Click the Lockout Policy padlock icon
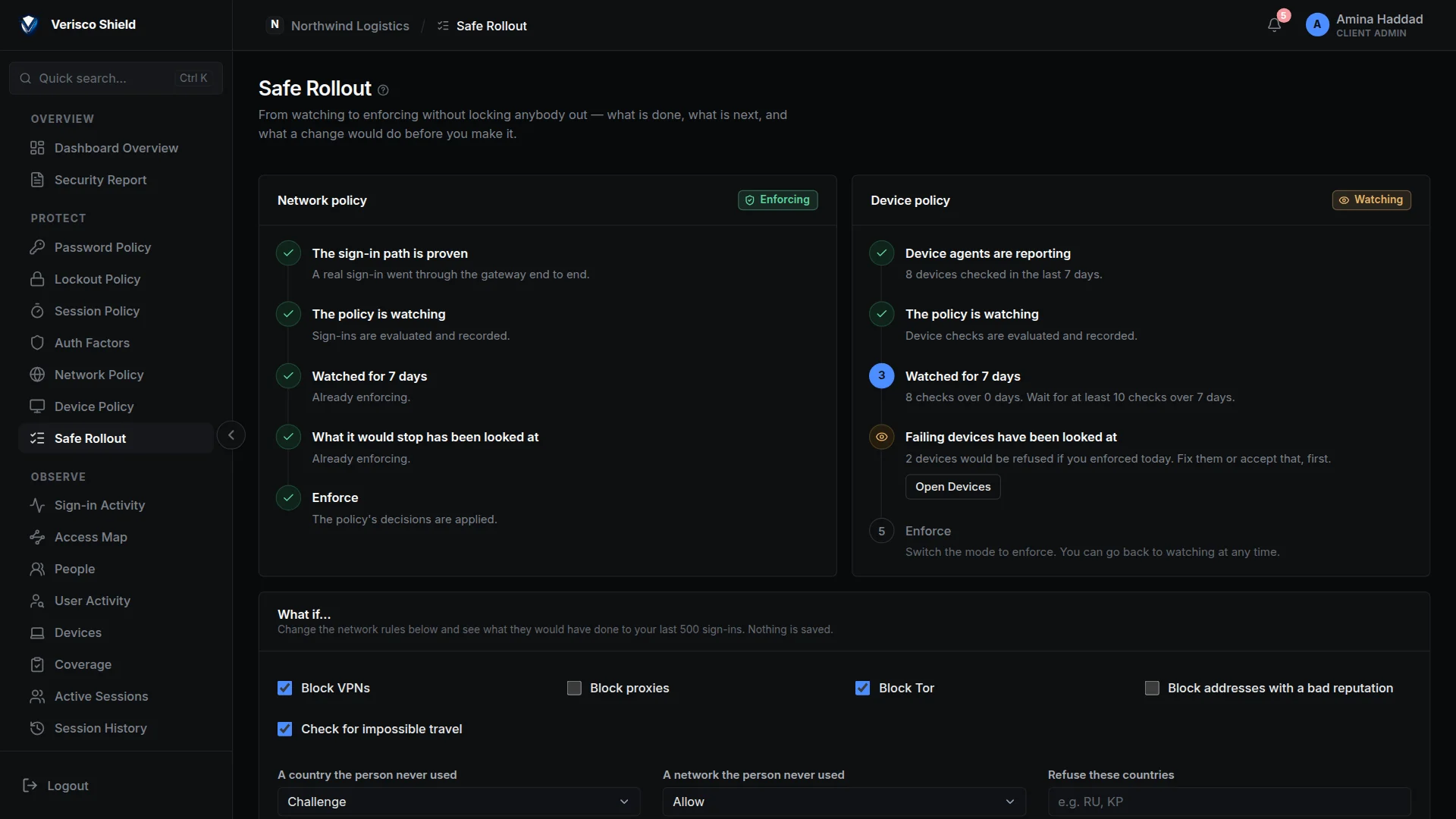The image size is (1456, 819). point(37,279)
